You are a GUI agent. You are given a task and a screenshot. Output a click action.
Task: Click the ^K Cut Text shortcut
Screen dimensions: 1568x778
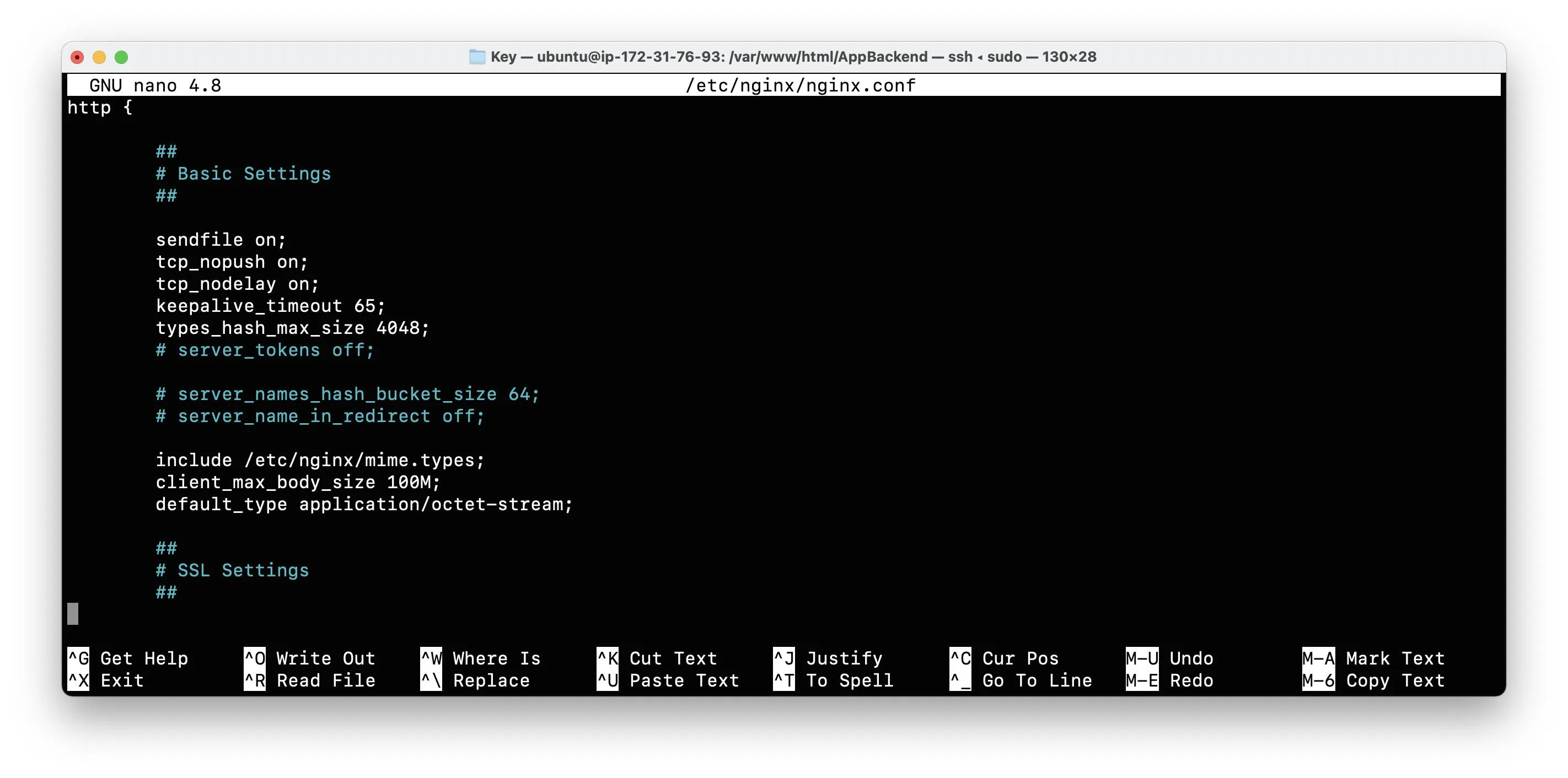click(x=657, y=658)
